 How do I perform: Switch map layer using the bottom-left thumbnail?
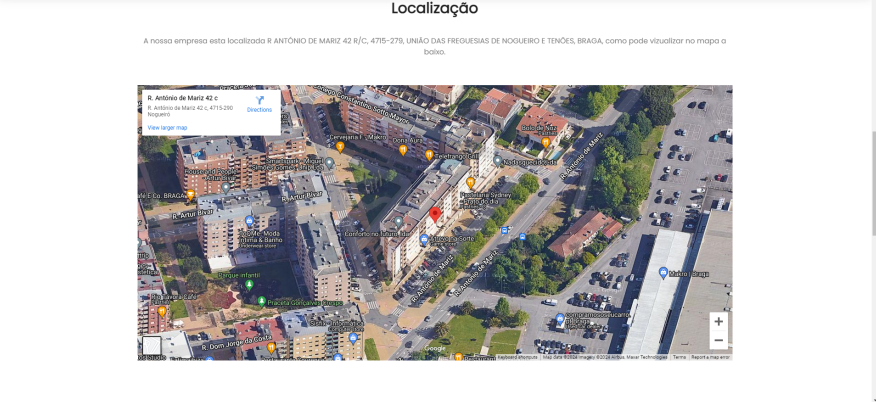point(152,346)
